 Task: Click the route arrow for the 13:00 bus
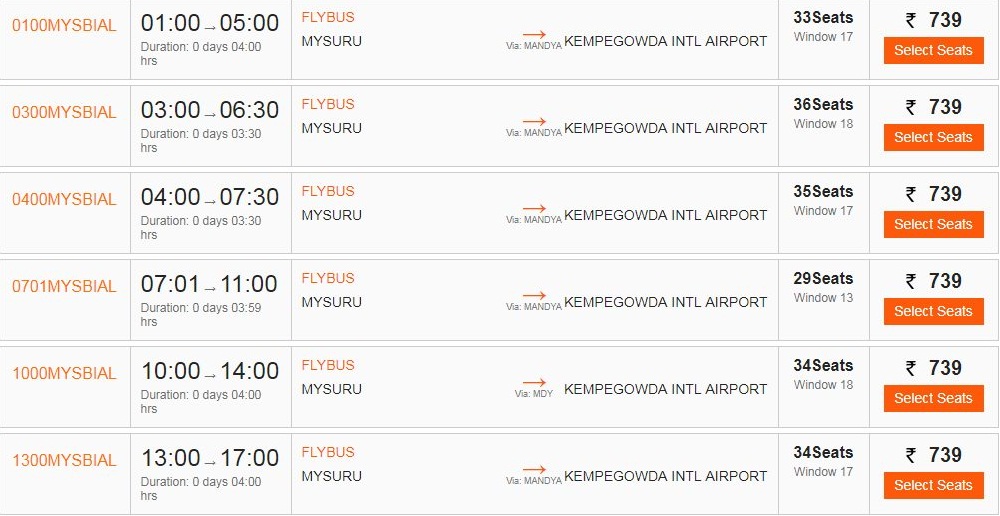click(x=535, y=468)
